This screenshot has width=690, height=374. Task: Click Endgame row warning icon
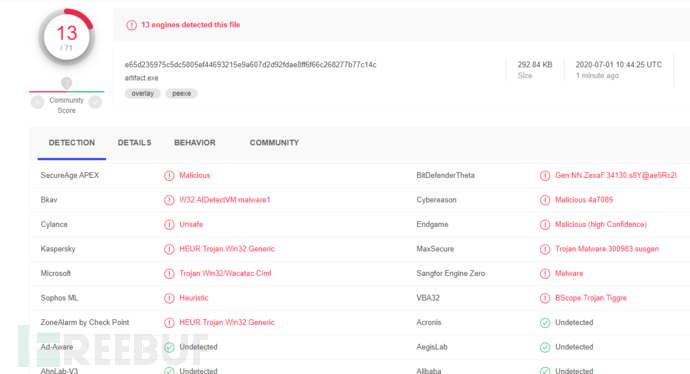tap(545, 225)
